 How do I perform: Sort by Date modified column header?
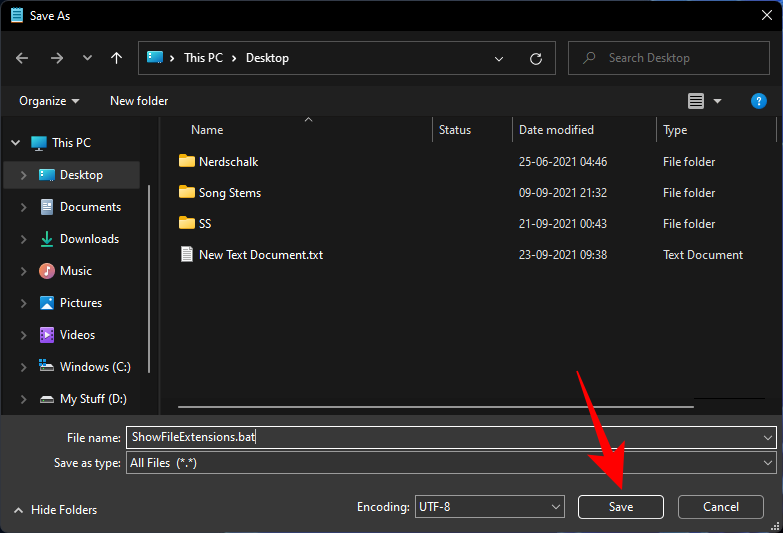pos(556,130)
